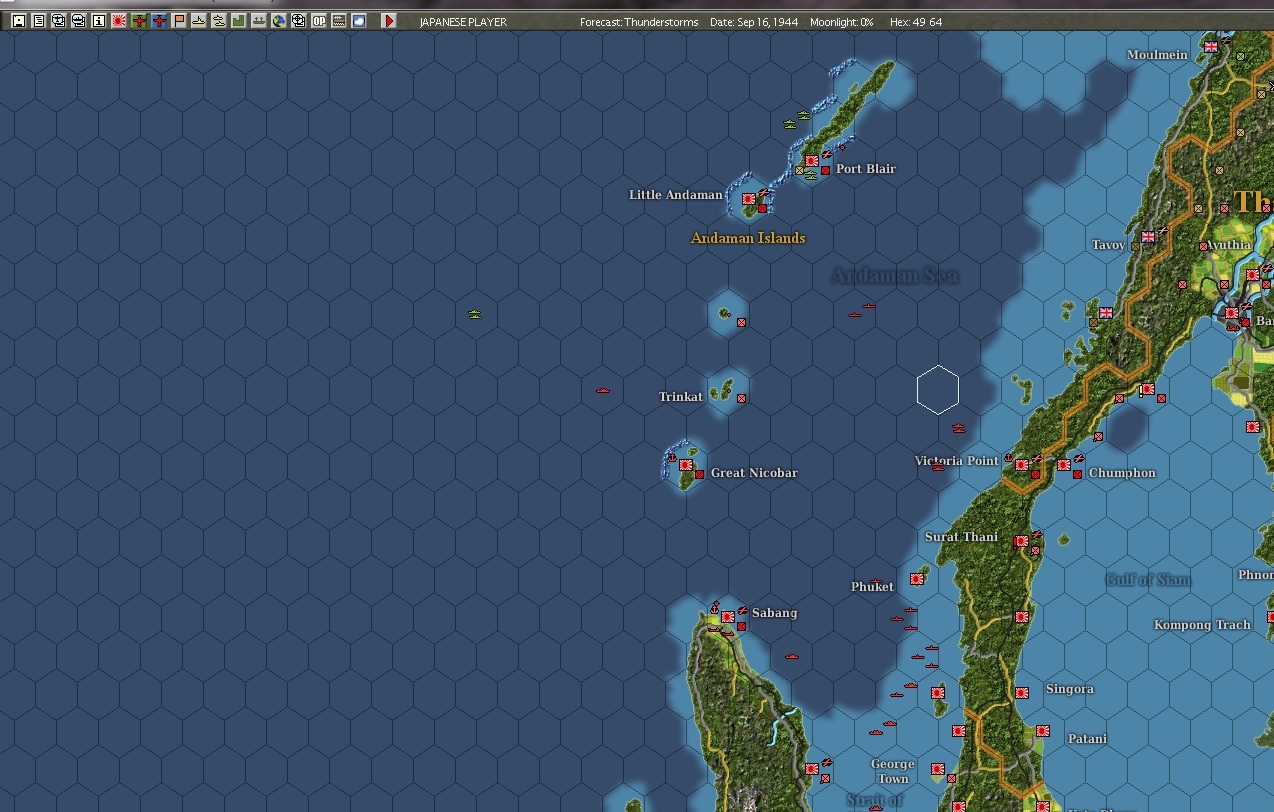Toggle the red plane on blue icon
This screenshot has height=812, width=1274.
[x=159, y=21]
